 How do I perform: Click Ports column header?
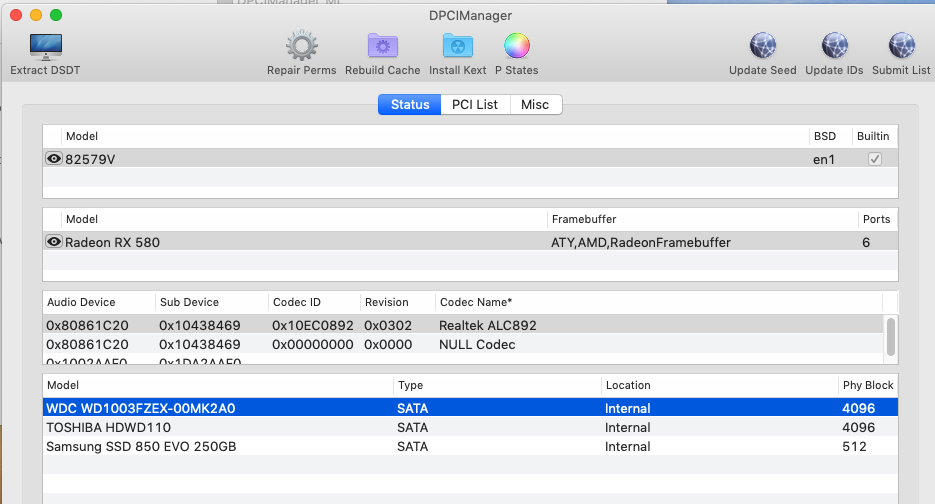pyautogui.click(x=876, y=219)
